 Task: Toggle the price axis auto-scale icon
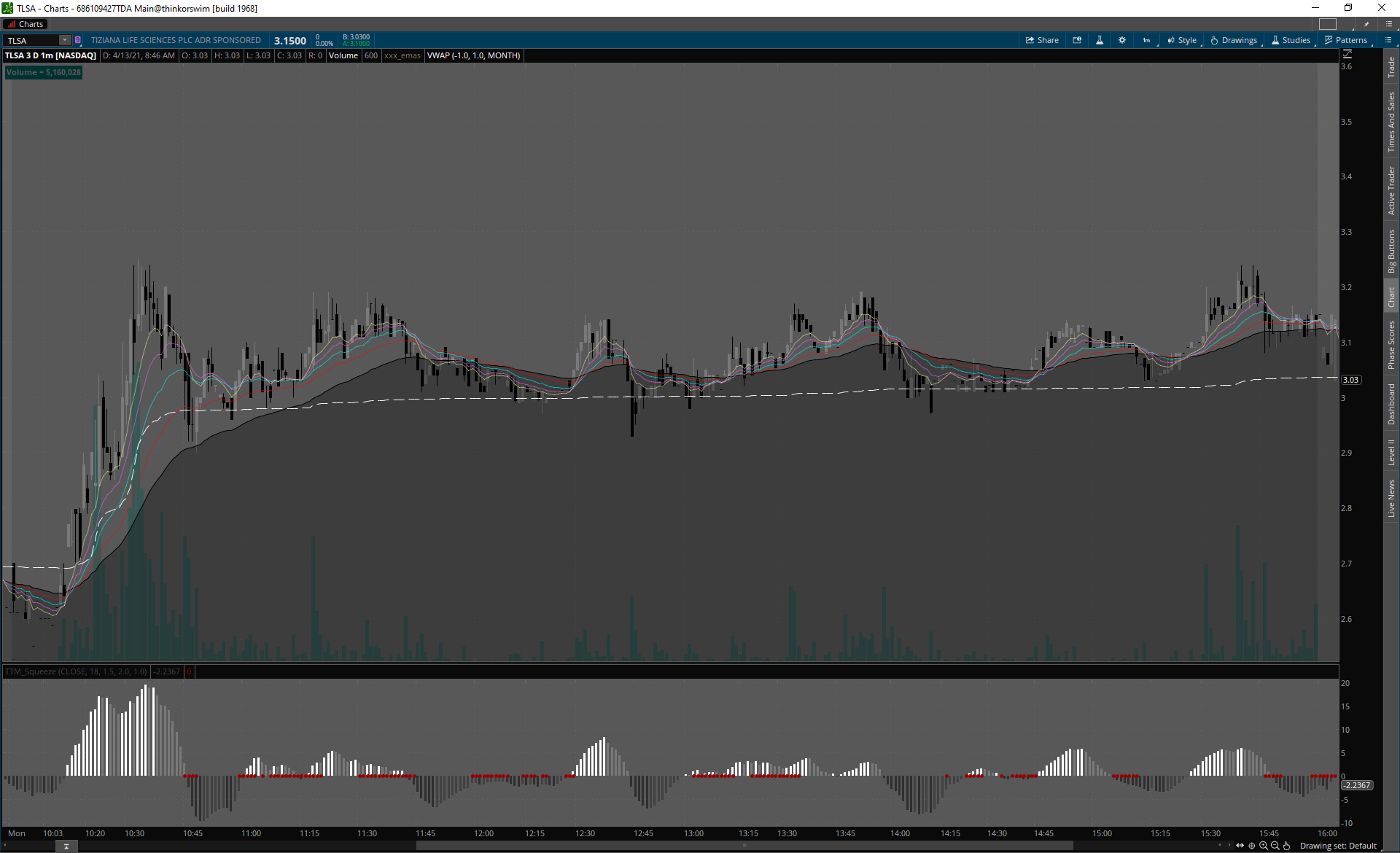click(x=1347, y=55)
